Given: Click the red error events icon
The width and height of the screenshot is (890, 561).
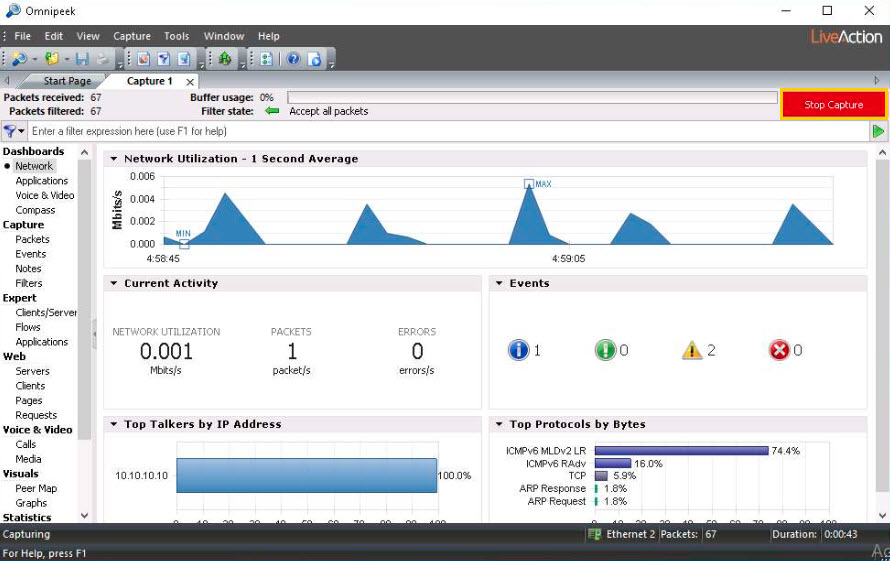Looking at the screenshot, I should click(779, 350).
